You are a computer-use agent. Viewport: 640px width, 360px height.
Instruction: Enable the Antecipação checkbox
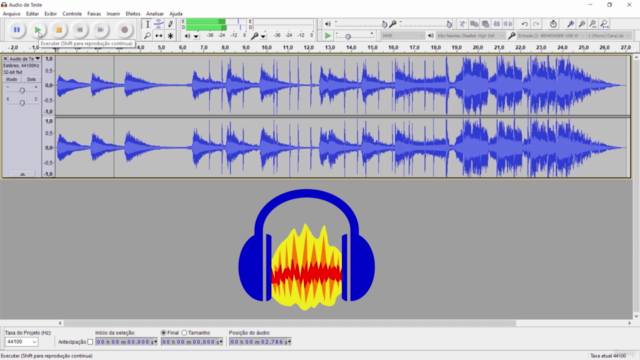click(90, 342)
